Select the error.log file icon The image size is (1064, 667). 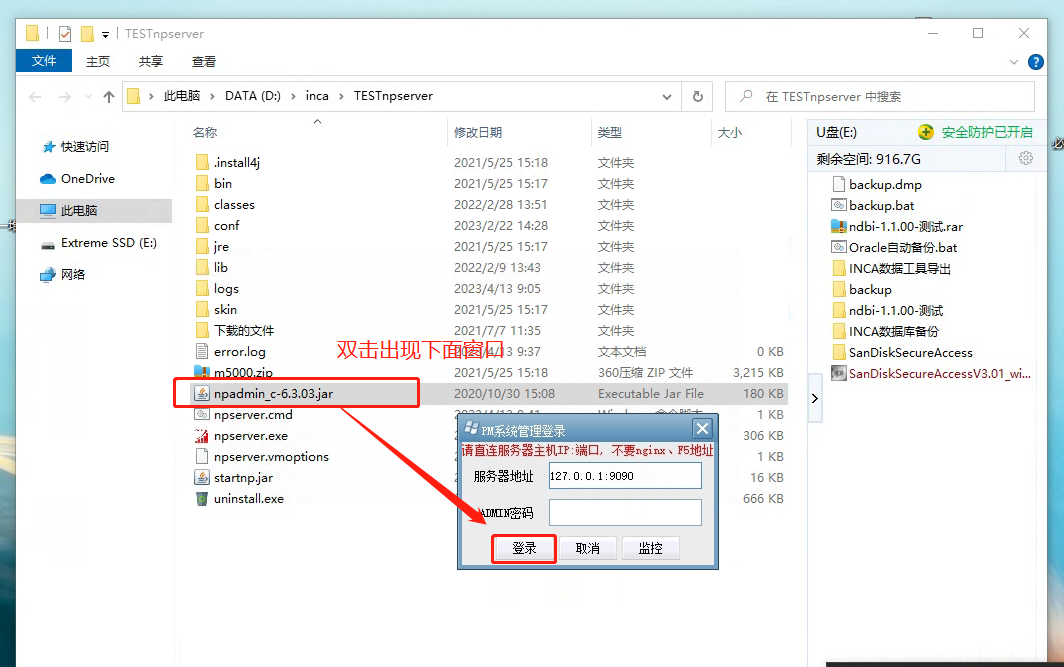202,351
